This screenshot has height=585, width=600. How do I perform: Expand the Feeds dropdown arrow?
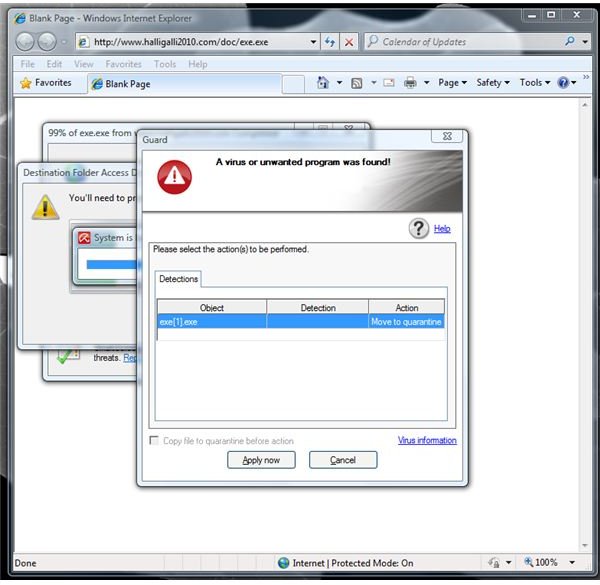pyautogui.click(x=373, y=83)
